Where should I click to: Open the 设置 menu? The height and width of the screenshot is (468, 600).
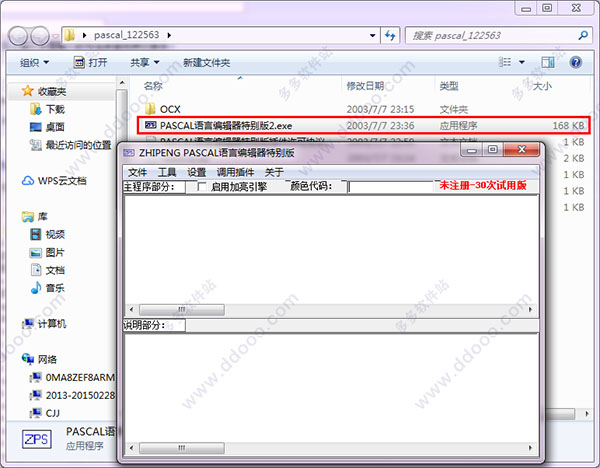pos(197,172)
